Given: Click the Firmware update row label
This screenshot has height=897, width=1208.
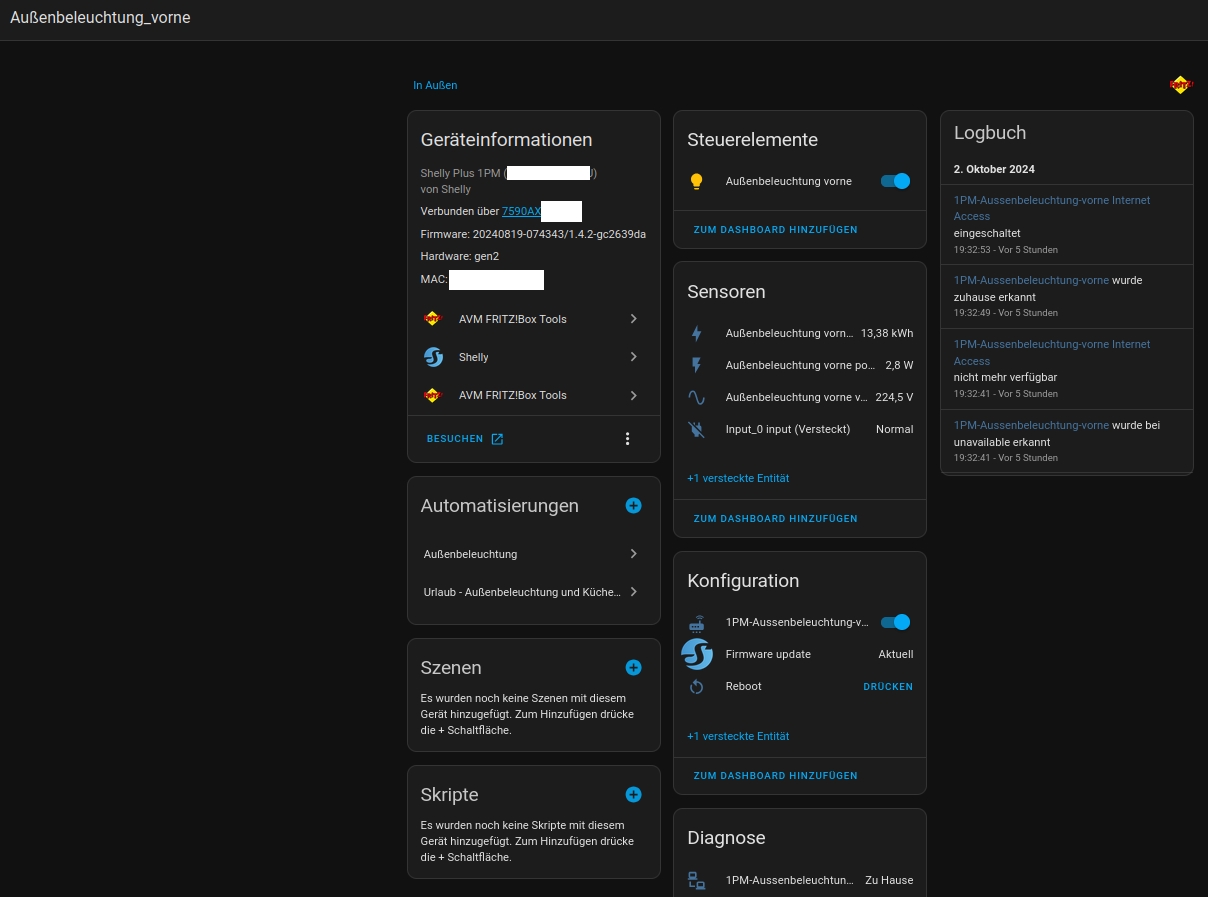Looking at the screenshot, I should pos(768,654).
